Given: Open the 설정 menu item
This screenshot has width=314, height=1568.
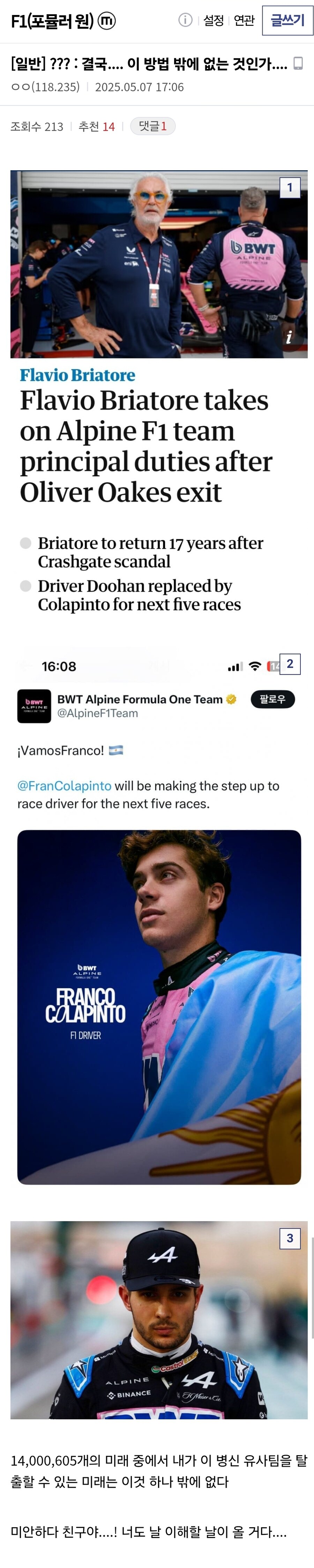Looking at the screenshot, I should click(x=214, y=21).
